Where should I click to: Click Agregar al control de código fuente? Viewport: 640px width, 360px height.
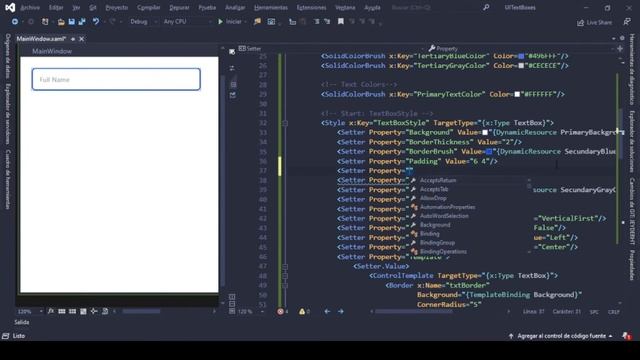click(x=561, y=336)
